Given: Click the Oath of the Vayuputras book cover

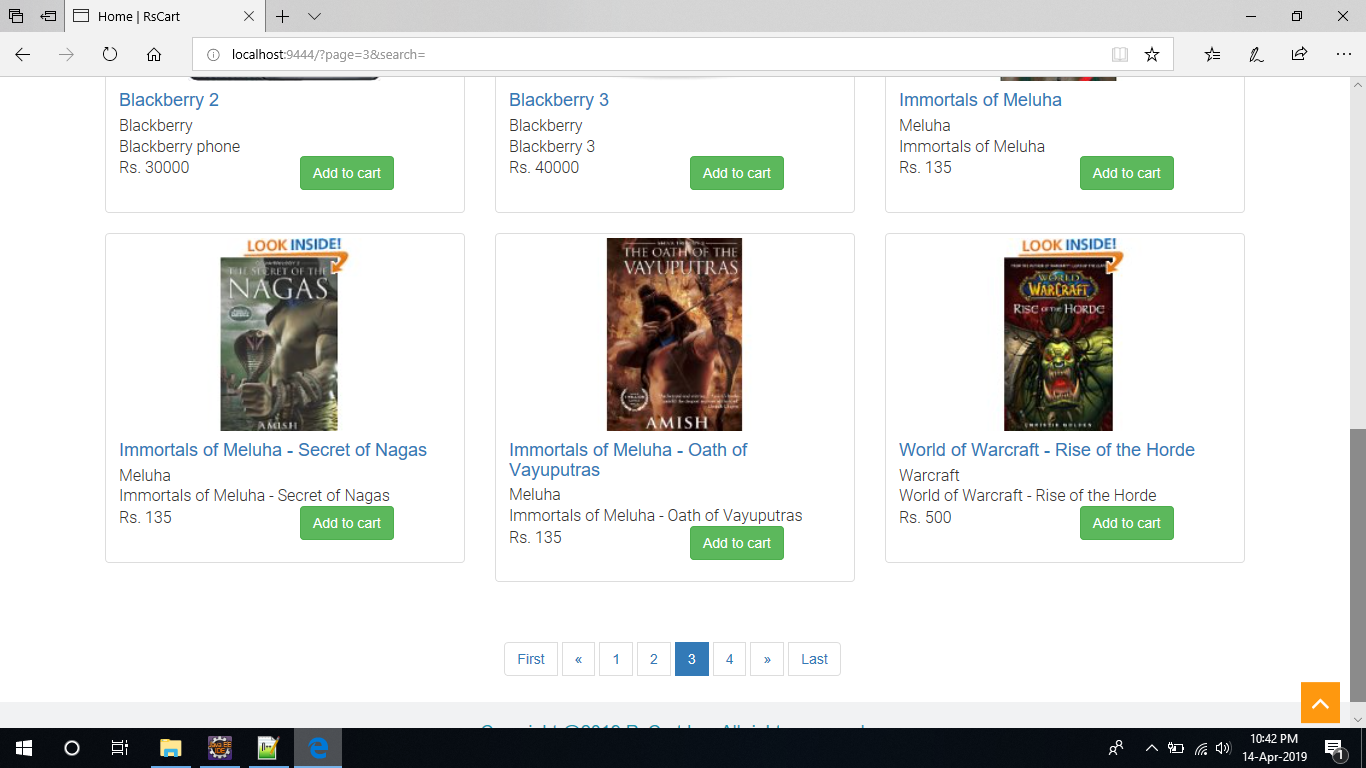Looking at the screenshot, I should pos(674,335).
